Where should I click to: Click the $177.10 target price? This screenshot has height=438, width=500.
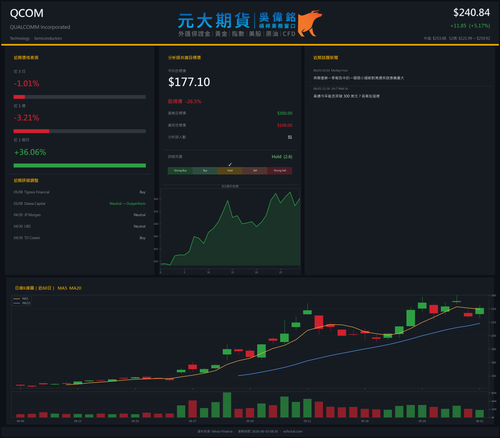(x=189, y=82)
